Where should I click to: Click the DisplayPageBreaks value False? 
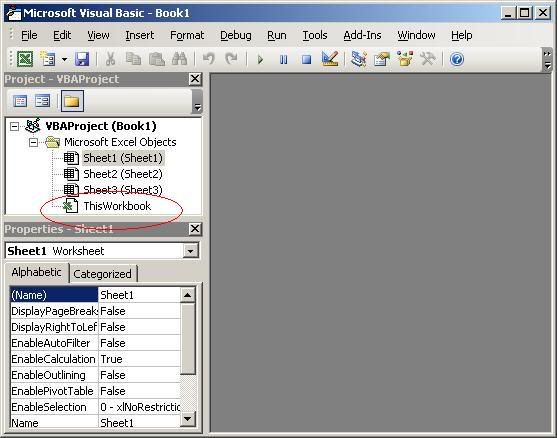(x=139, y=311)
